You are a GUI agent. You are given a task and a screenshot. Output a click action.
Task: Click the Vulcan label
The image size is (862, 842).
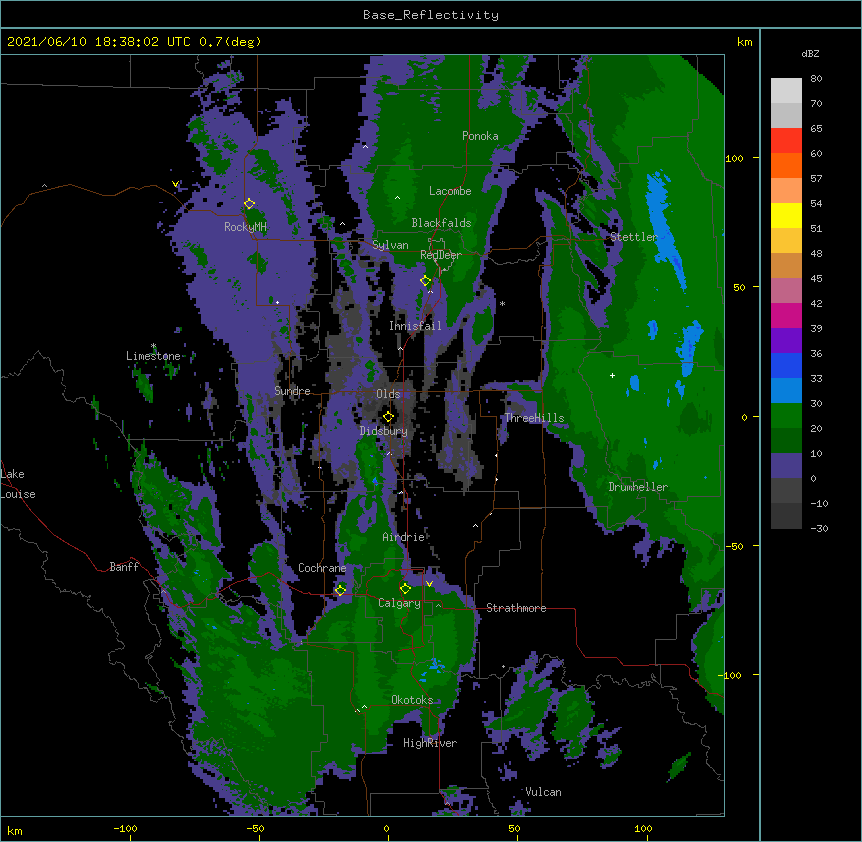tap(543, 792)
